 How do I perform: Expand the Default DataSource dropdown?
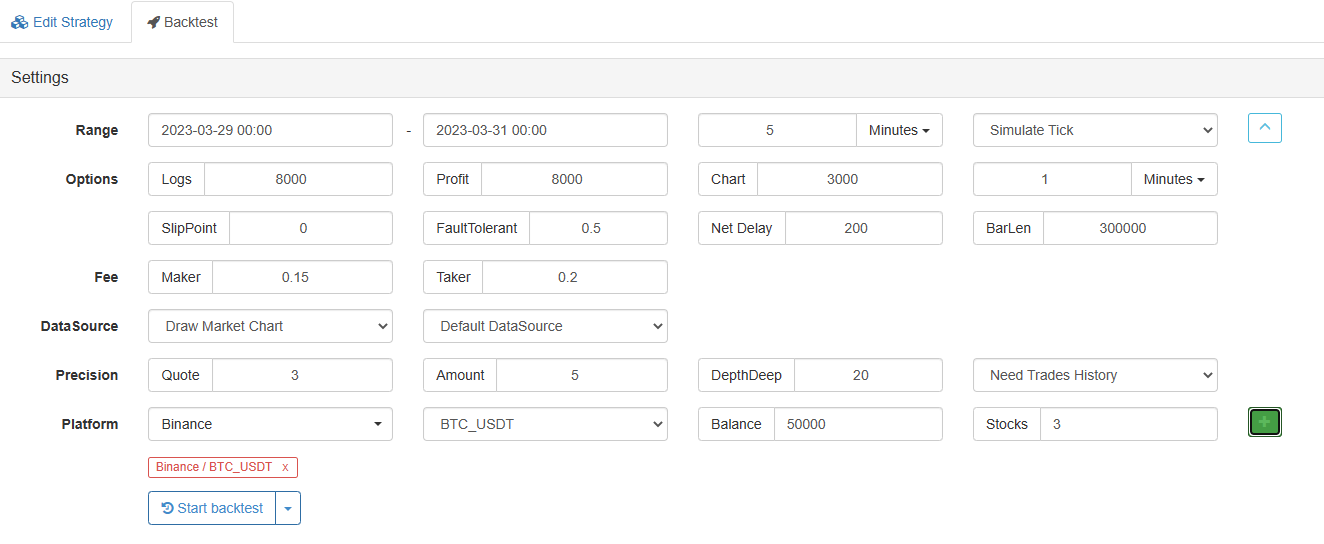click(545, 326)
